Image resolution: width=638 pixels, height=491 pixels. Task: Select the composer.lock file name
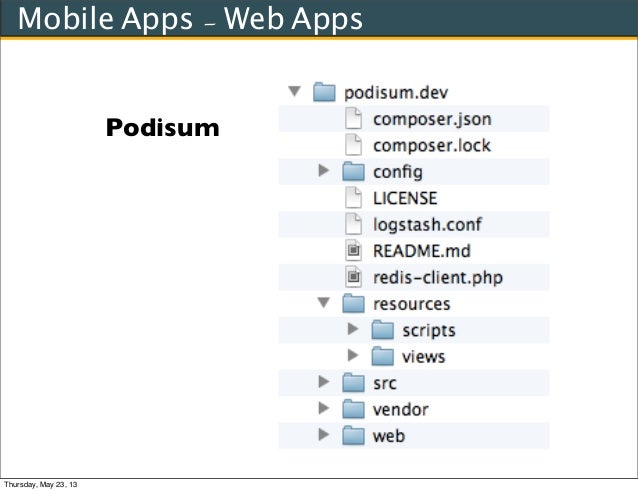click(432, 145)
